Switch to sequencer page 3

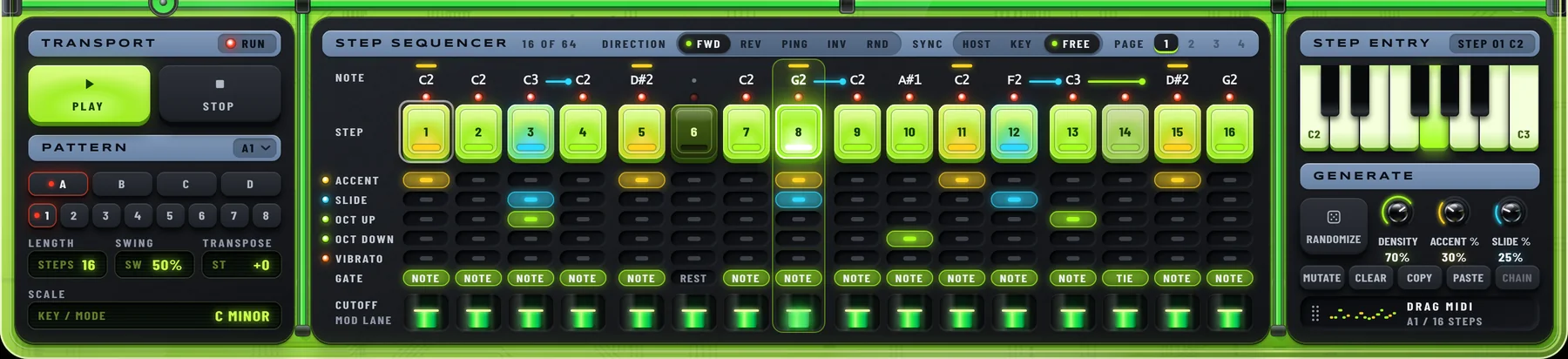point(1217,44)
